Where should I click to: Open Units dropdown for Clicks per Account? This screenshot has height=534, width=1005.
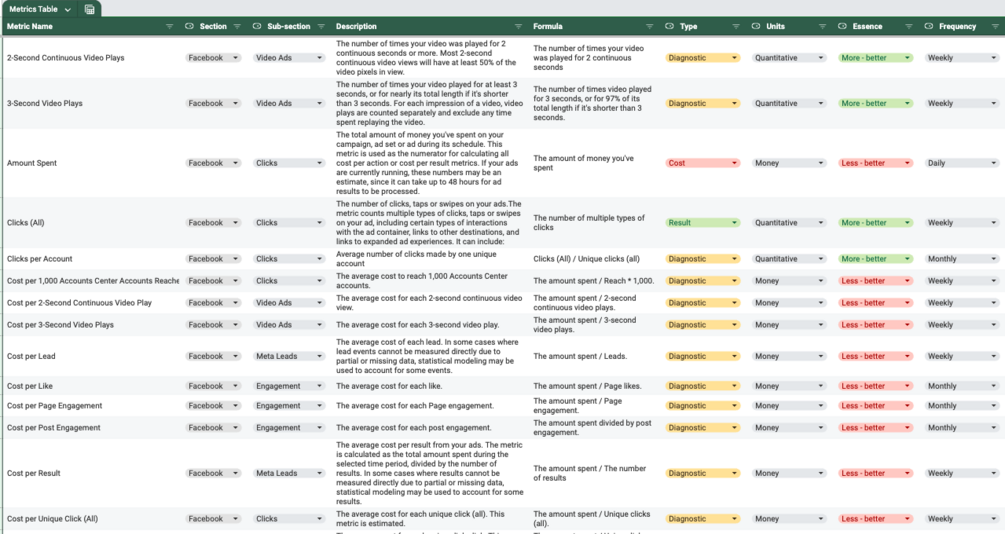[x=789, y=259]
